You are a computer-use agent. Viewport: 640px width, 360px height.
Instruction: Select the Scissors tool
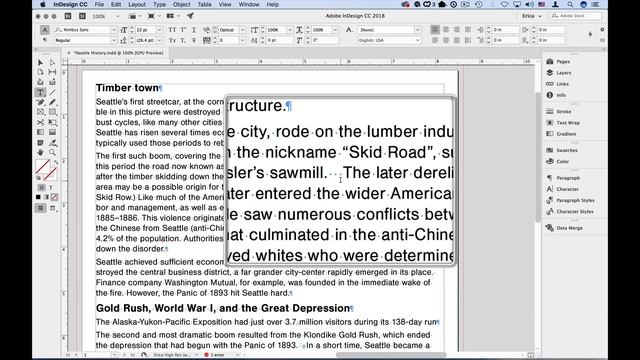click(x=40, y=122)
